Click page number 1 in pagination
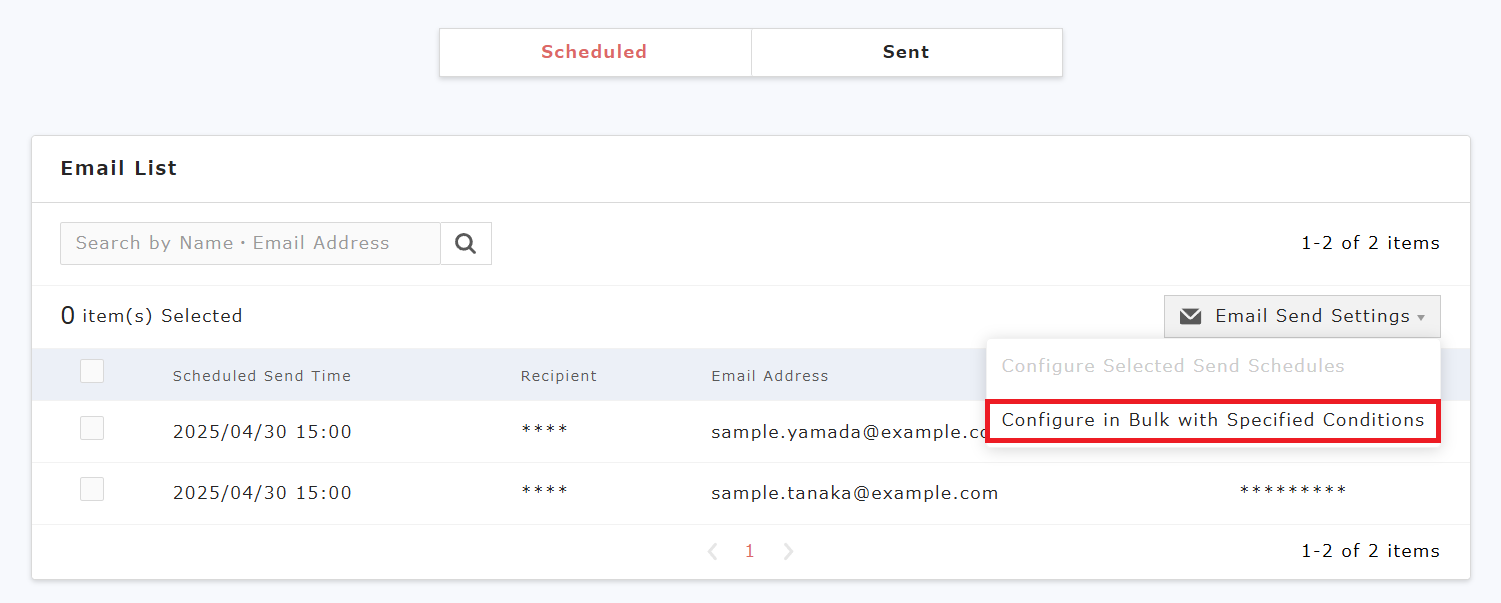Image resolution: width=1501 pixels, height=603 pixels. tap(750, 551)
